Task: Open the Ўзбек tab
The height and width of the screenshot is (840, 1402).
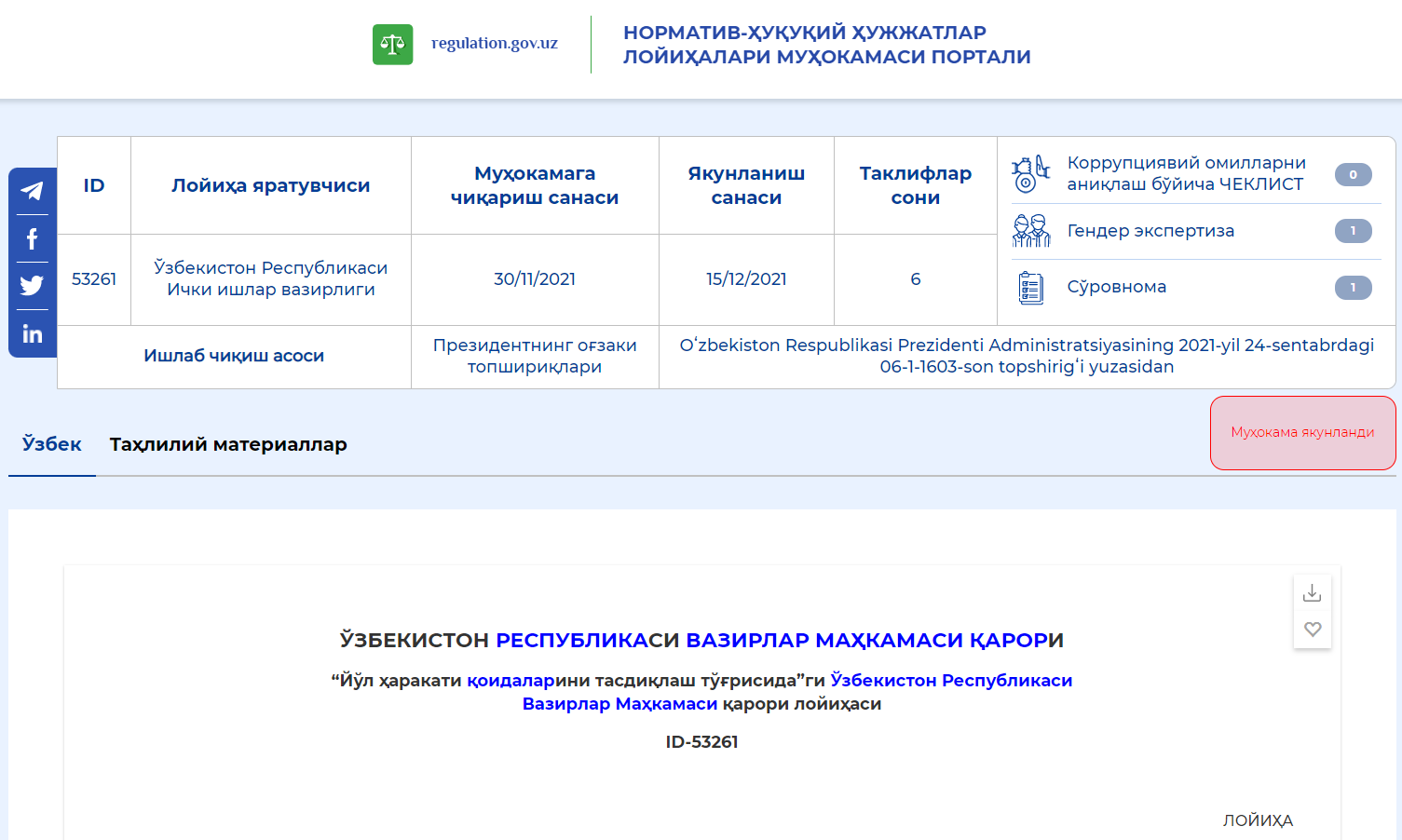Action: pyautogui.click(x=52, y=444)
